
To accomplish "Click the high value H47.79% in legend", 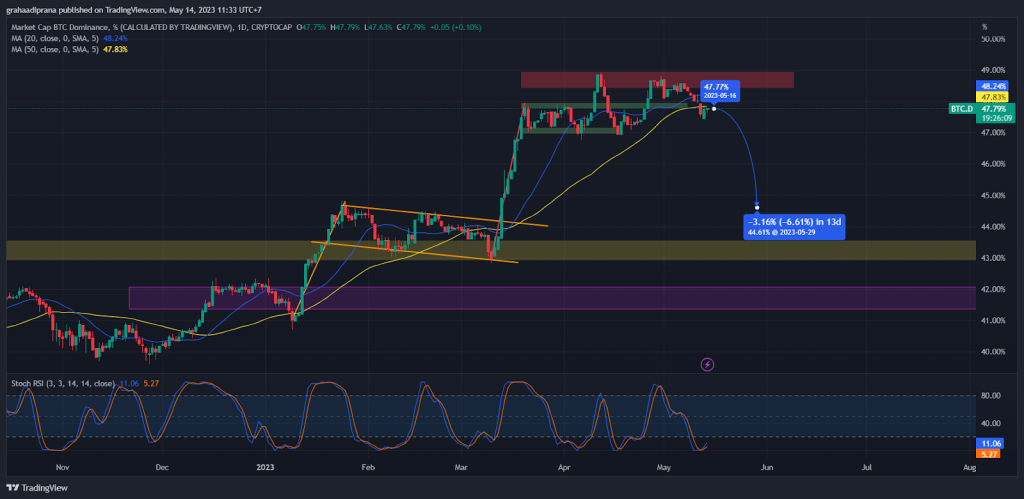I will [345, 27].
